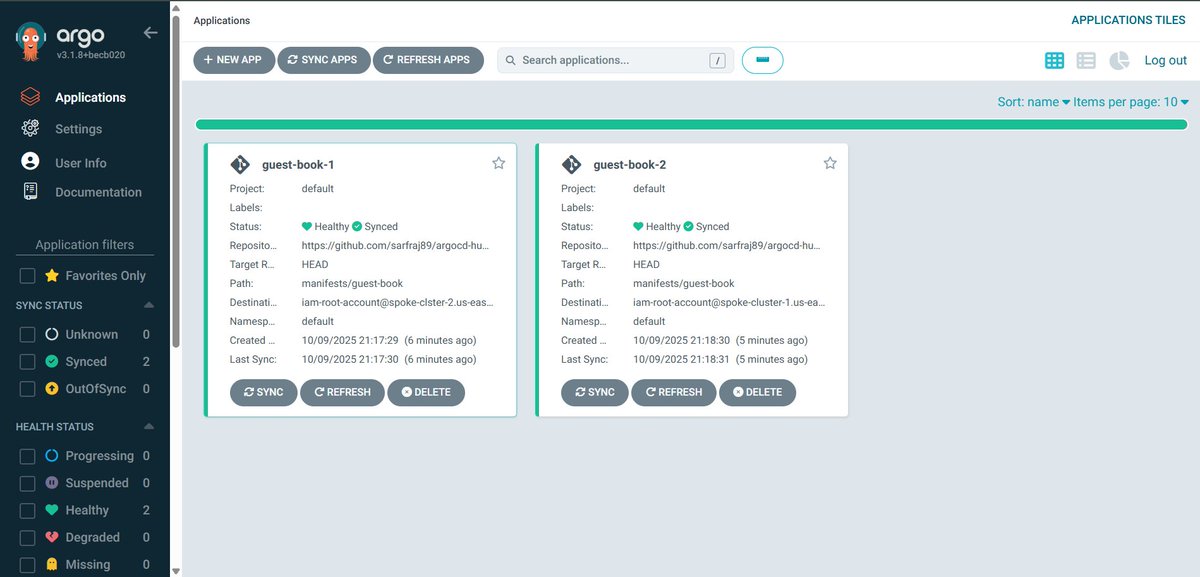Switch to pie chart summary view

pyautogui.click(x=1118, y=61)
